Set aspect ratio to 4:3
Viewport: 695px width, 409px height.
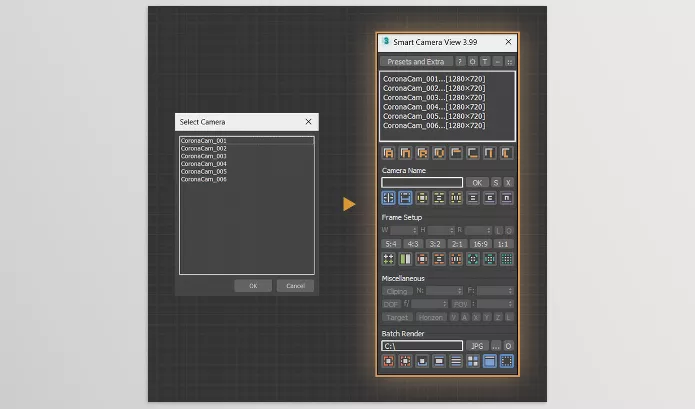(x=413, y=244)
